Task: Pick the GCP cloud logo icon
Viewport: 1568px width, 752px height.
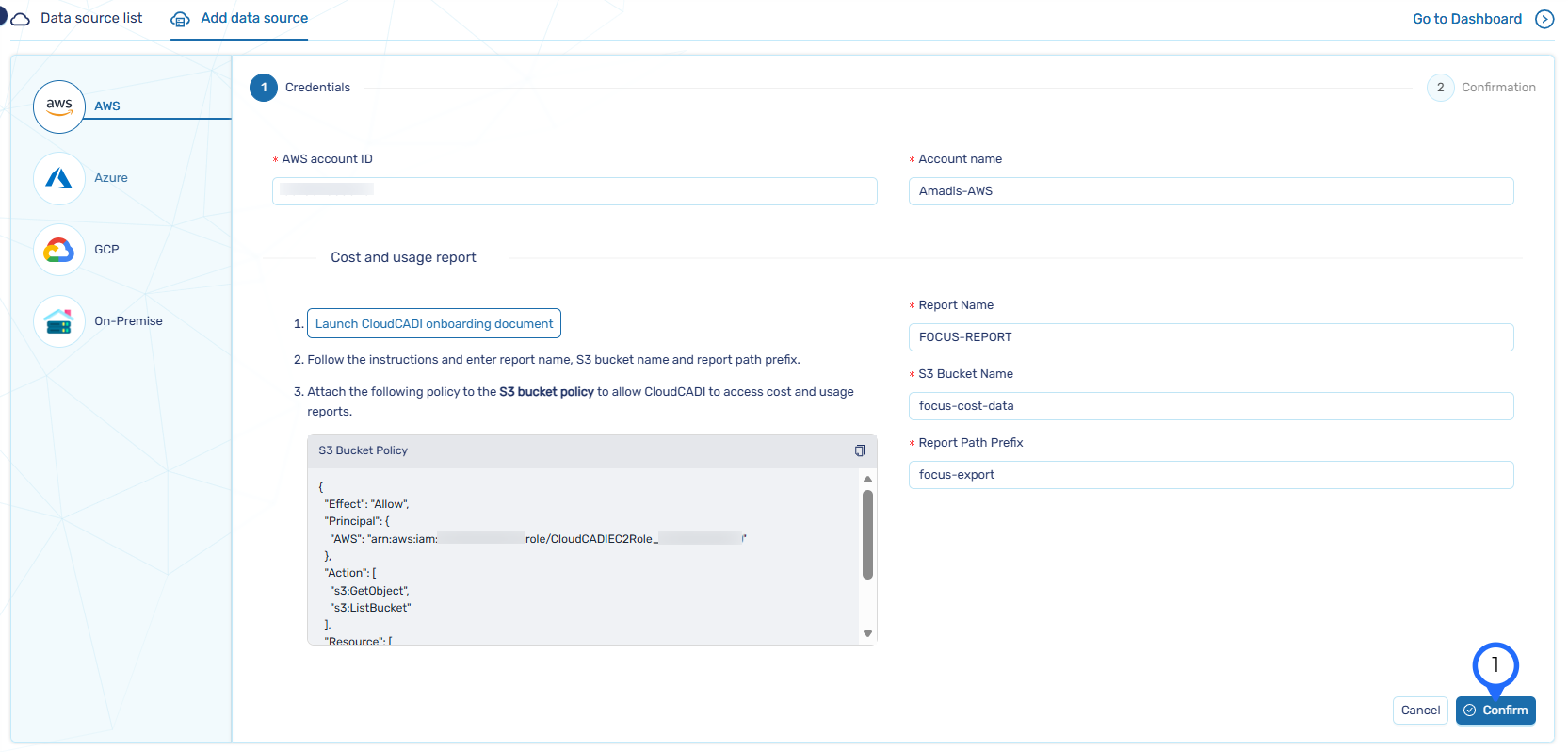Action: pos(59,250)
